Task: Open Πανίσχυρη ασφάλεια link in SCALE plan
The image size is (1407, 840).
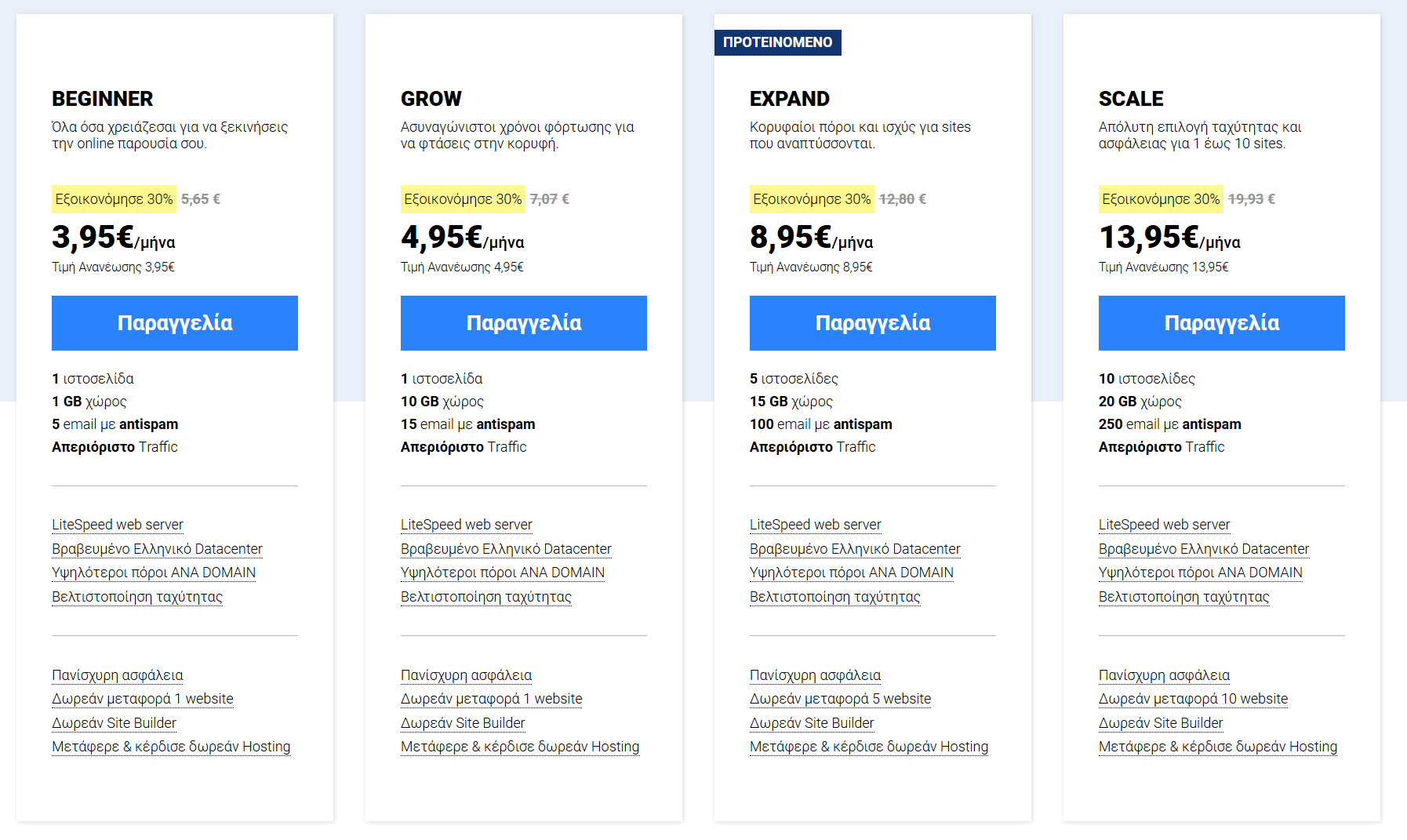Action: 1165,675
